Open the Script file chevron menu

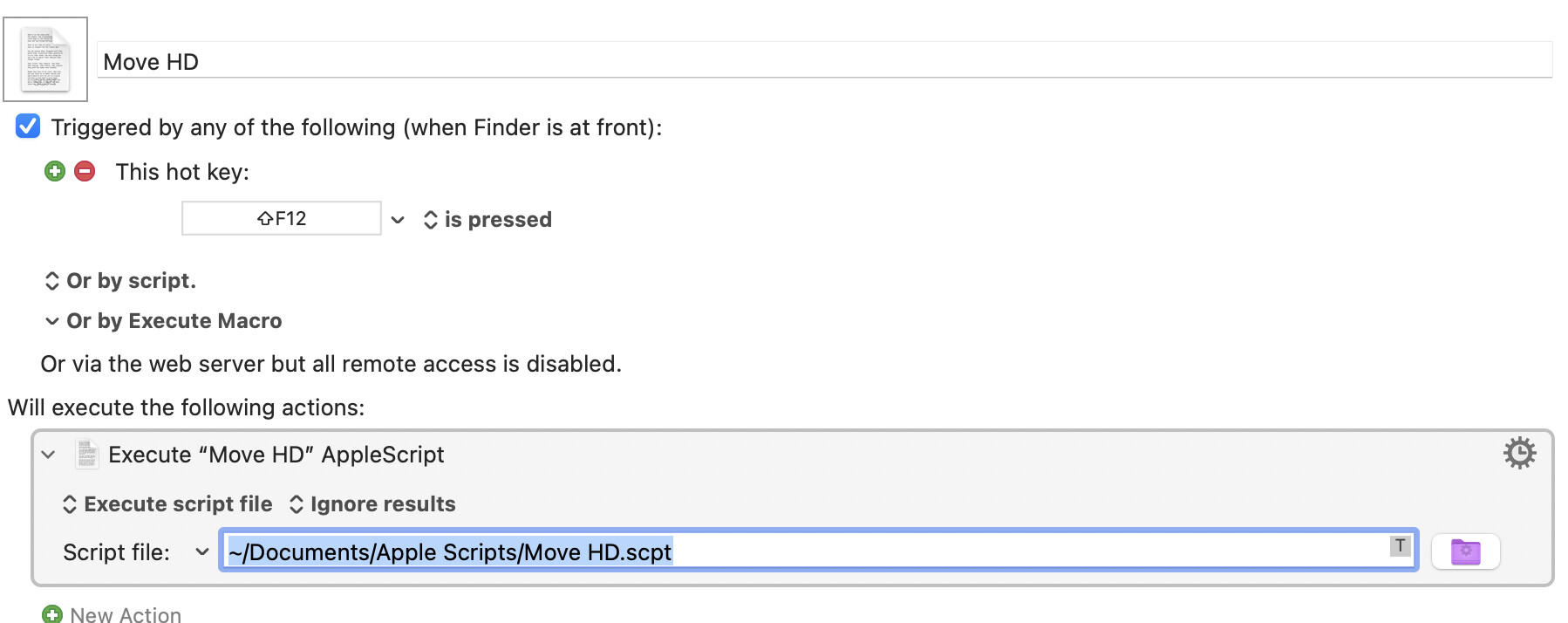pos(201,551)
